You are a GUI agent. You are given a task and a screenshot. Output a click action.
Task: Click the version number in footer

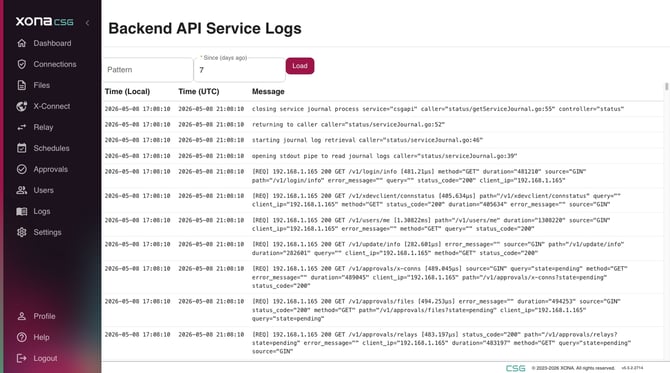click(632, 368)
